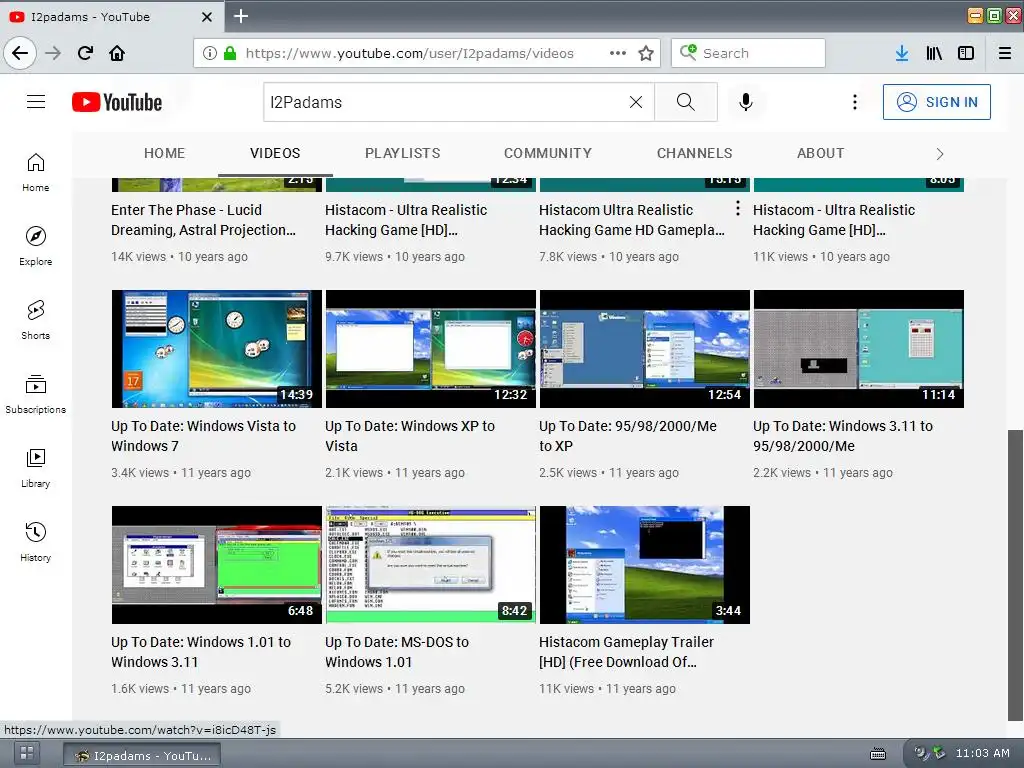Click the 12:32 XP to Vista thumbnail
1024x768 pixels.
coord(430,349)
